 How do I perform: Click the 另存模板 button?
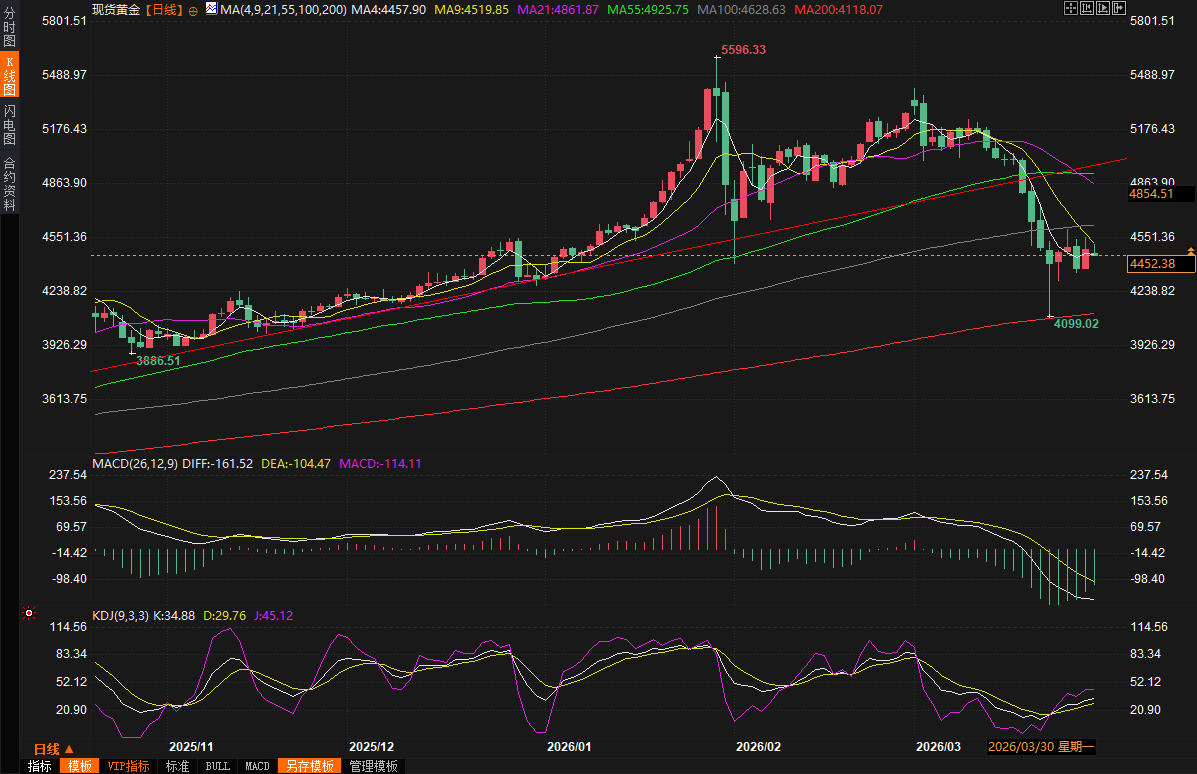pyautogui.click(x=310, y=766)
